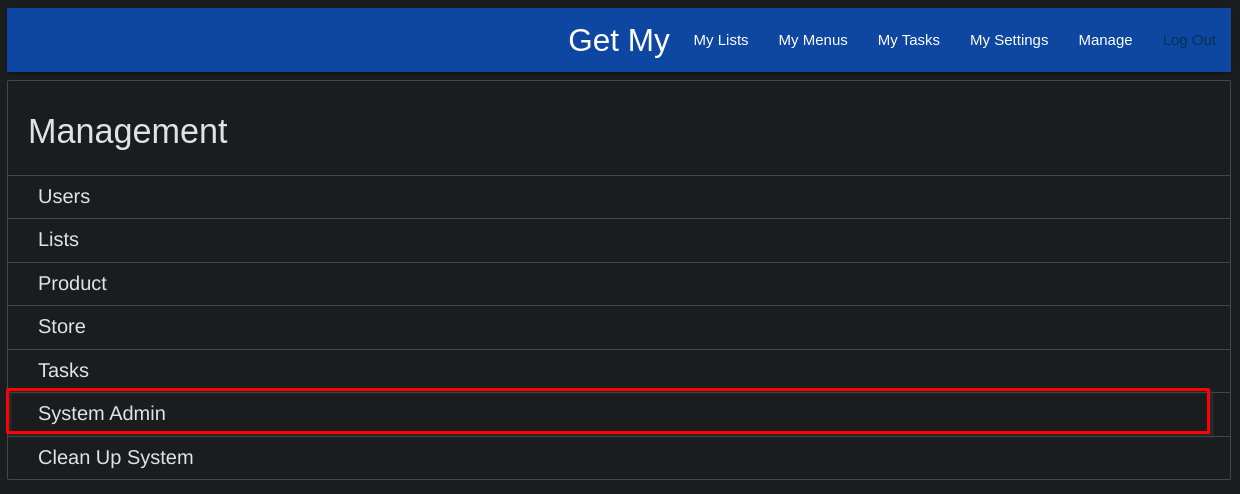Choose Tasks in the Management list
Viewport: 1240px width, 494px height.
click(619, 371)
